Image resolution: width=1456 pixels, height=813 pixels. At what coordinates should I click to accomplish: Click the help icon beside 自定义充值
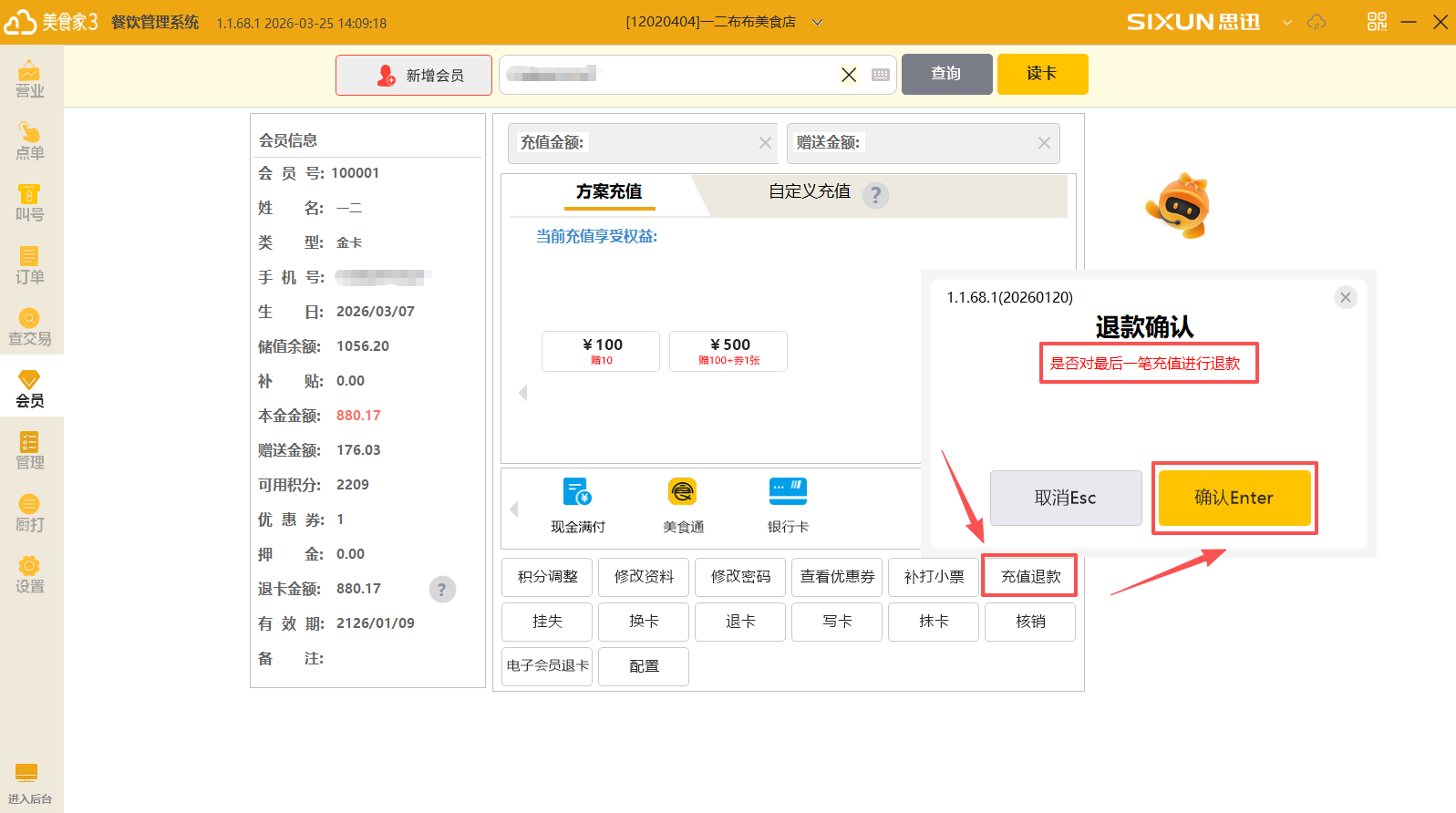875,194
